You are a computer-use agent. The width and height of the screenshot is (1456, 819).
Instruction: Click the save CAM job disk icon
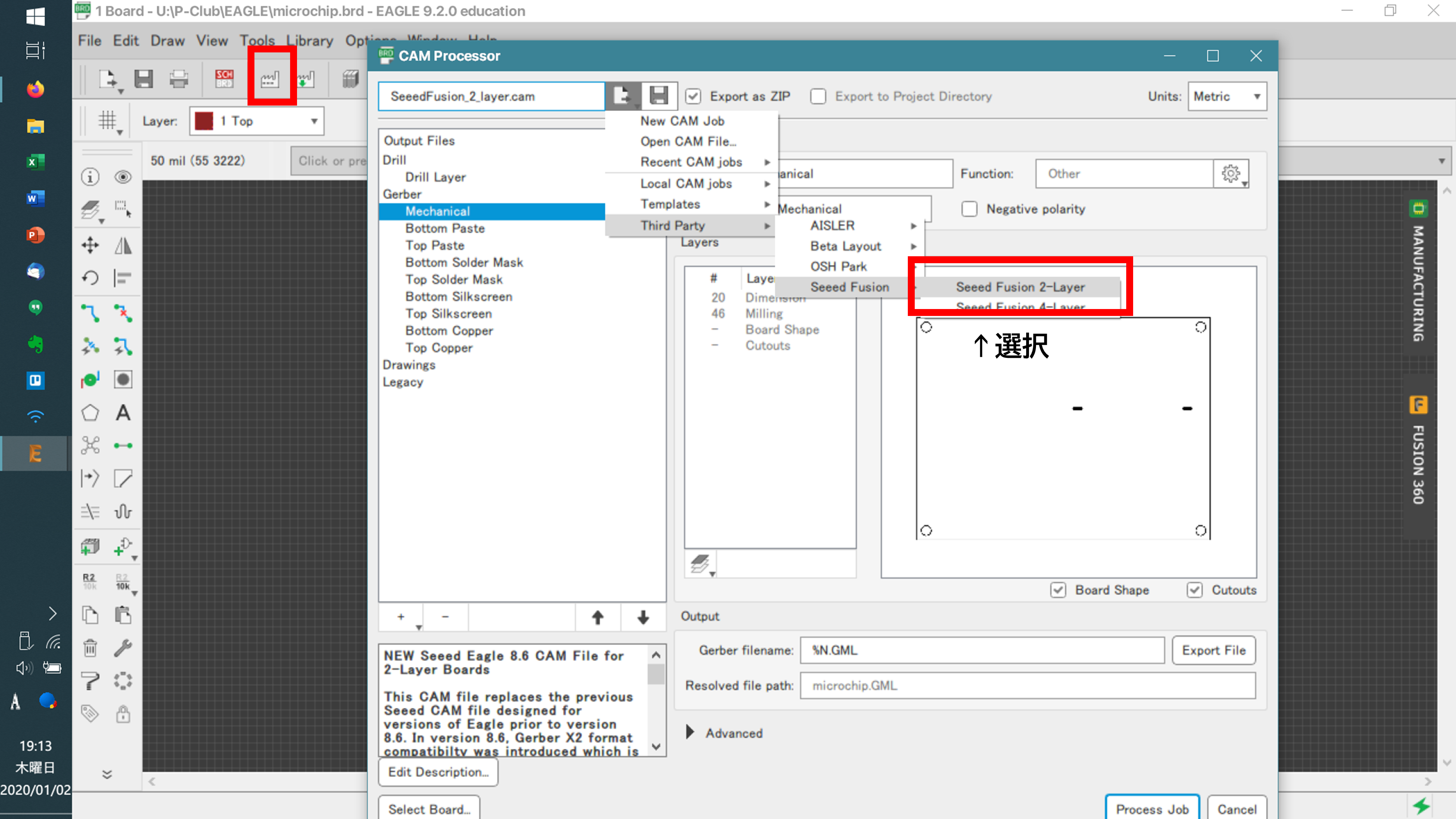click(x=658, y=96)
